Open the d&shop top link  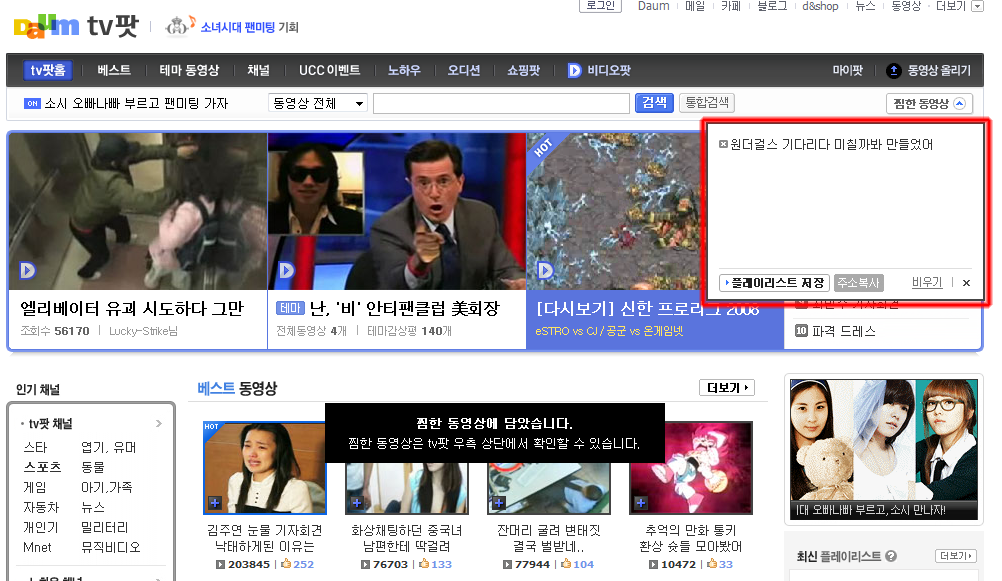point(820,6)
